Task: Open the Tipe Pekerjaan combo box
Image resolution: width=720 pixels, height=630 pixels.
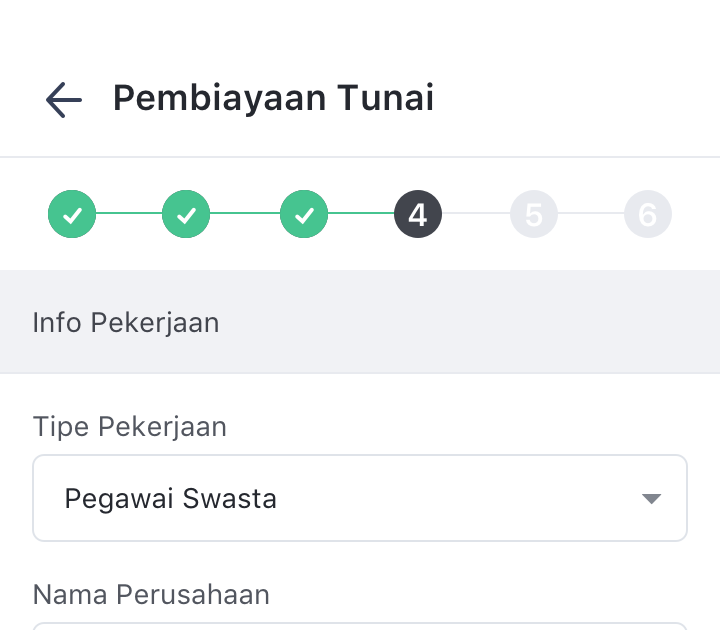Action: (360, 498)
